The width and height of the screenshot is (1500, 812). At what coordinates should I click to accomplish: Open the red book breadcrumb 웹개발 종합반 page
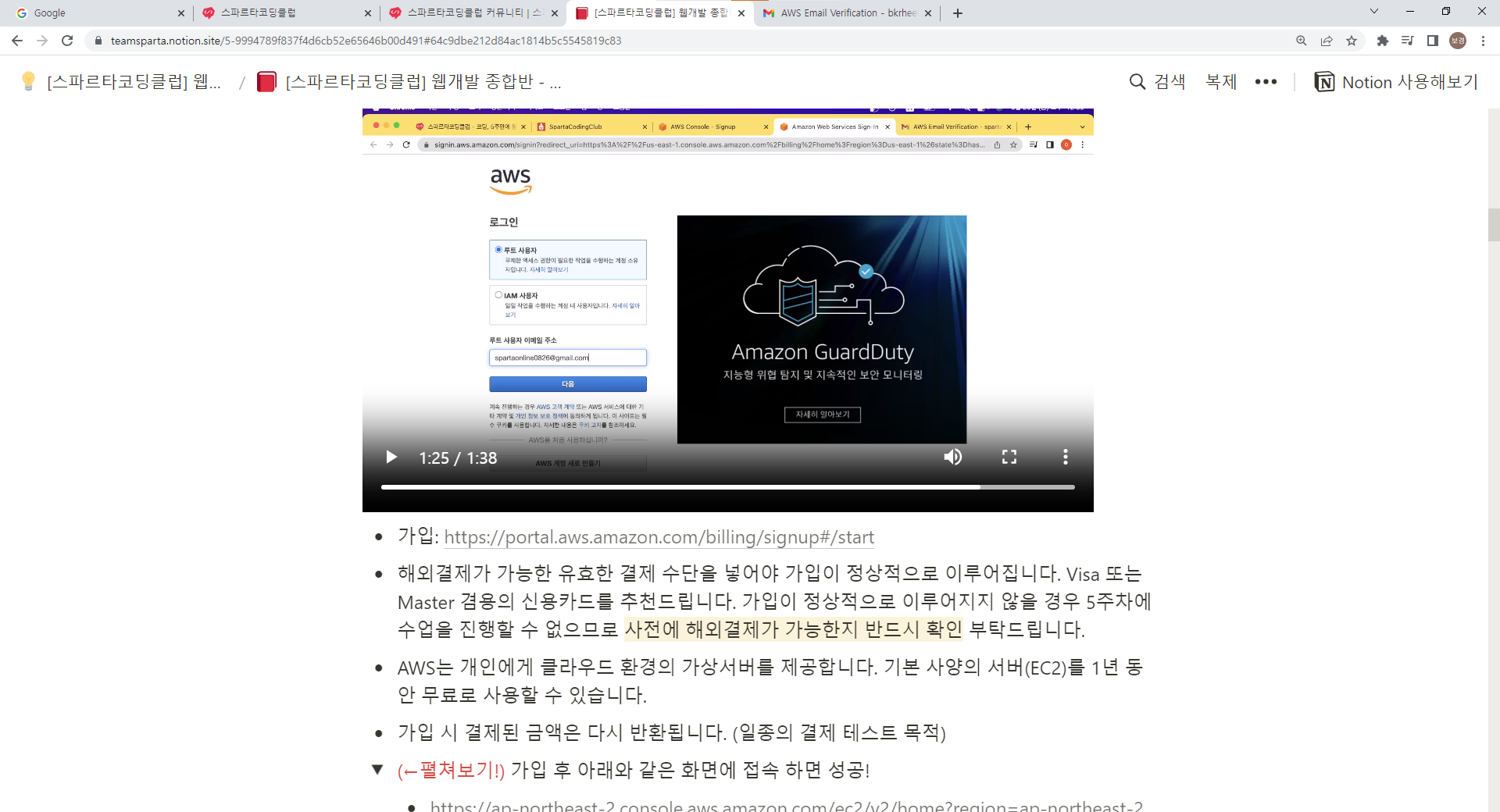point(410,81)
